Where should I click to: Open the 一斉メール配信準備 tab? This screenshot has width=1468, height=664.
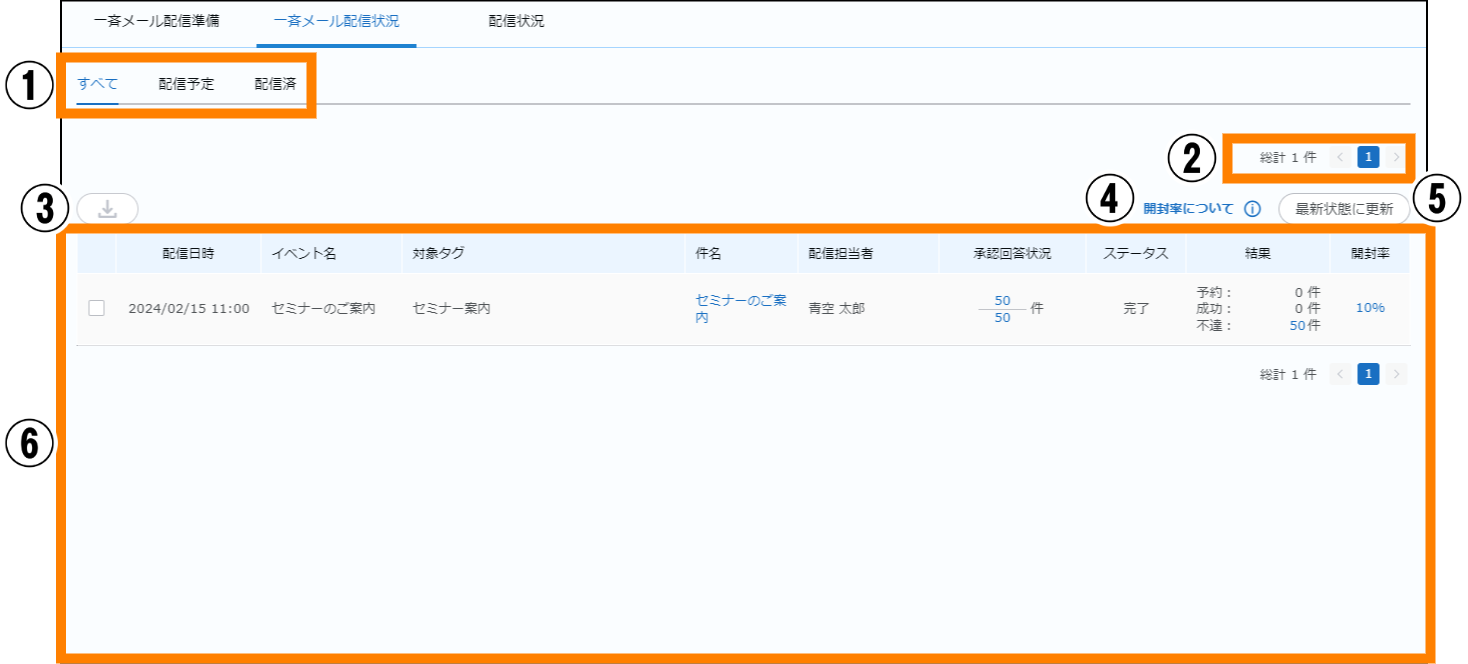click(x=156, y=21)
